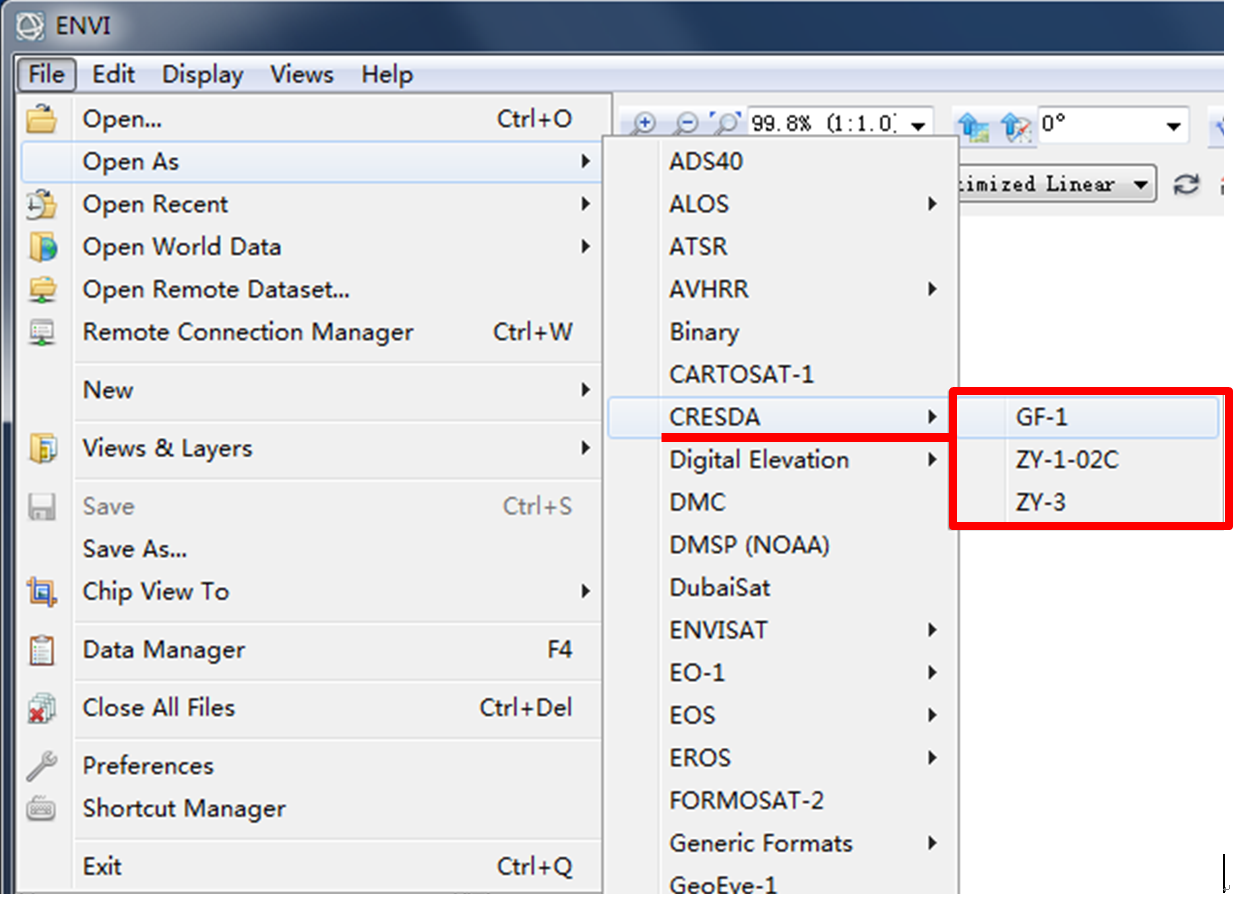Click the Shortcut Manager keyboard icon
Screen dimensions: 1240x908
tap(42, 808)
